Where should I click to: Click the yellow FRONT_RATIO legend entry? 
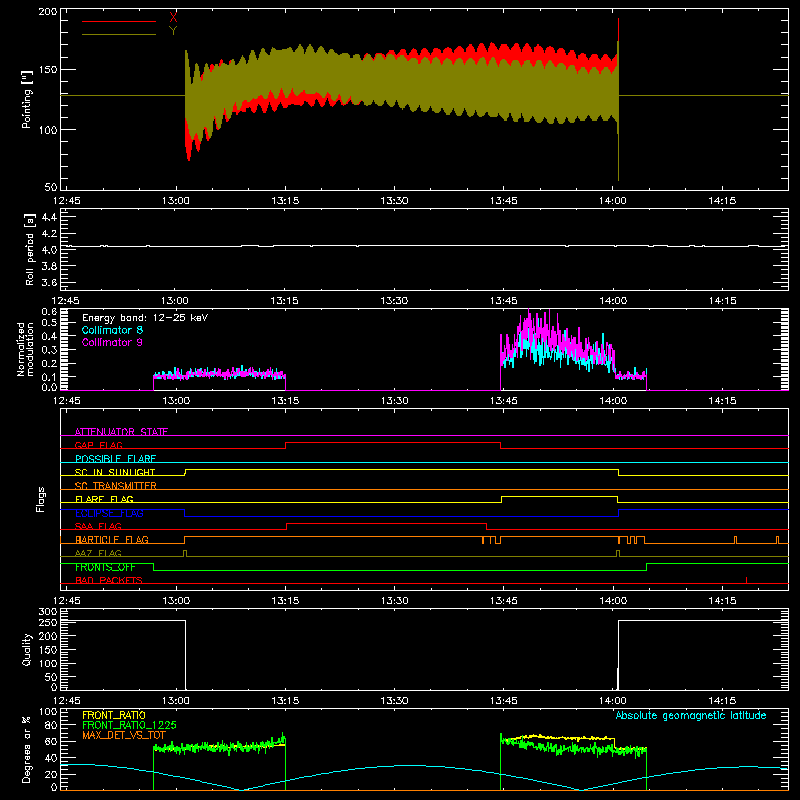click(x=114, y=715)
